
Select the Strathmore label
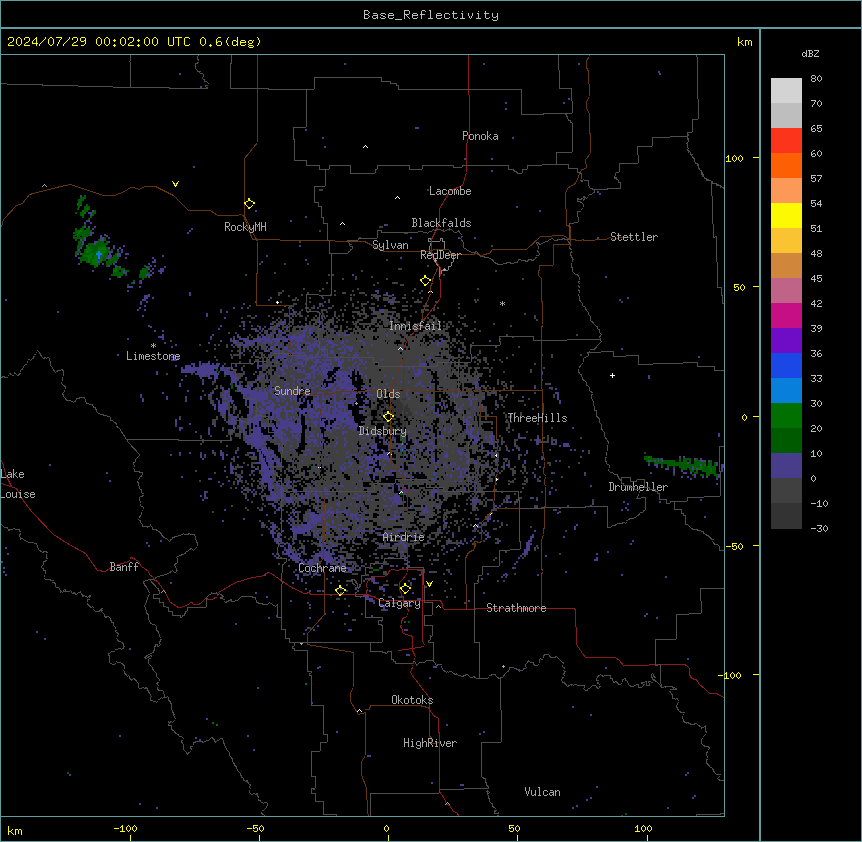(516, 608)
